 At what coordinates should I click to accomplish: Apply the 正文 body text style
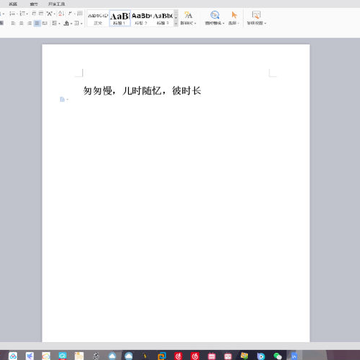coord(98,18)
